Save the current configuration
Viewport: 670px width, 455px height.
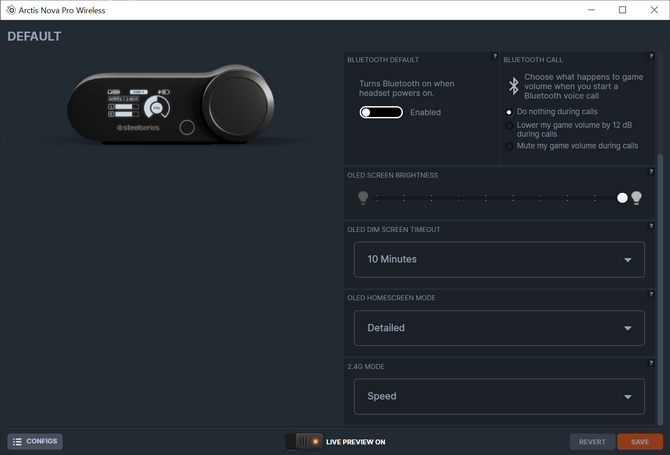point(640,442)
